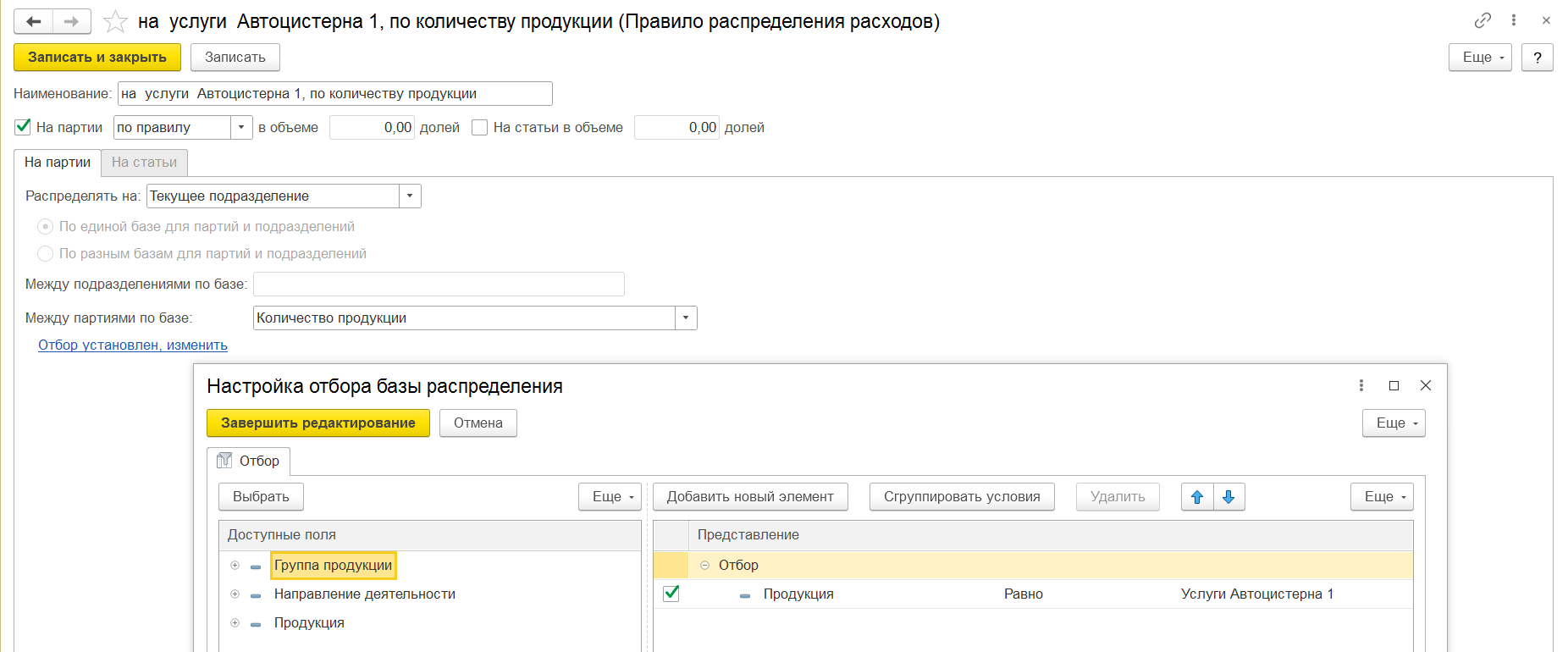Click the 'Равно' comparison cell

click(x=1024, y=594)
